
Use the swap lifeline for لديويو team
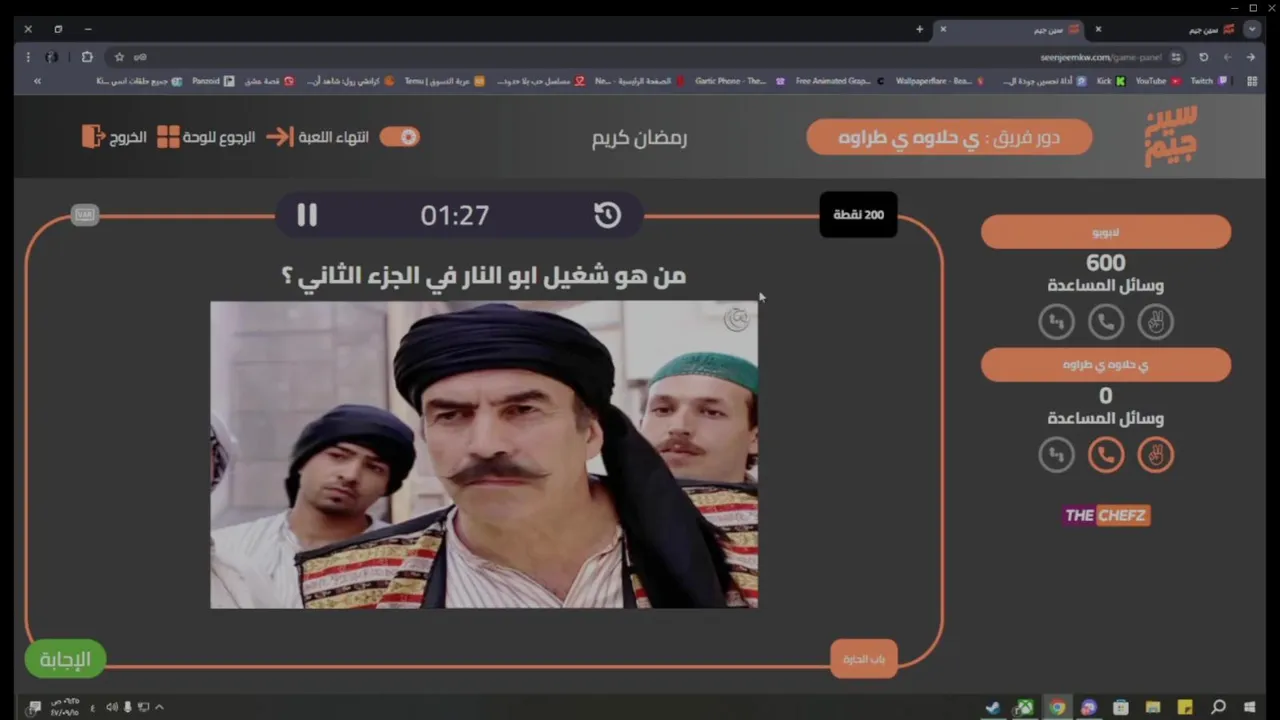(1056, 322)
